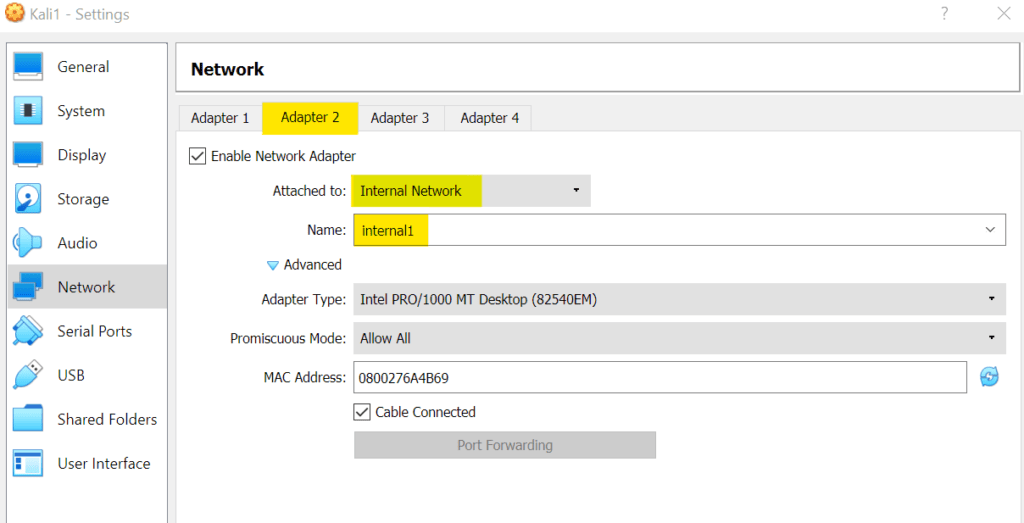Switch to the Adapter 3 tab
The image size is (1024, 523).
pyautogui.click(x=400, y=118)
